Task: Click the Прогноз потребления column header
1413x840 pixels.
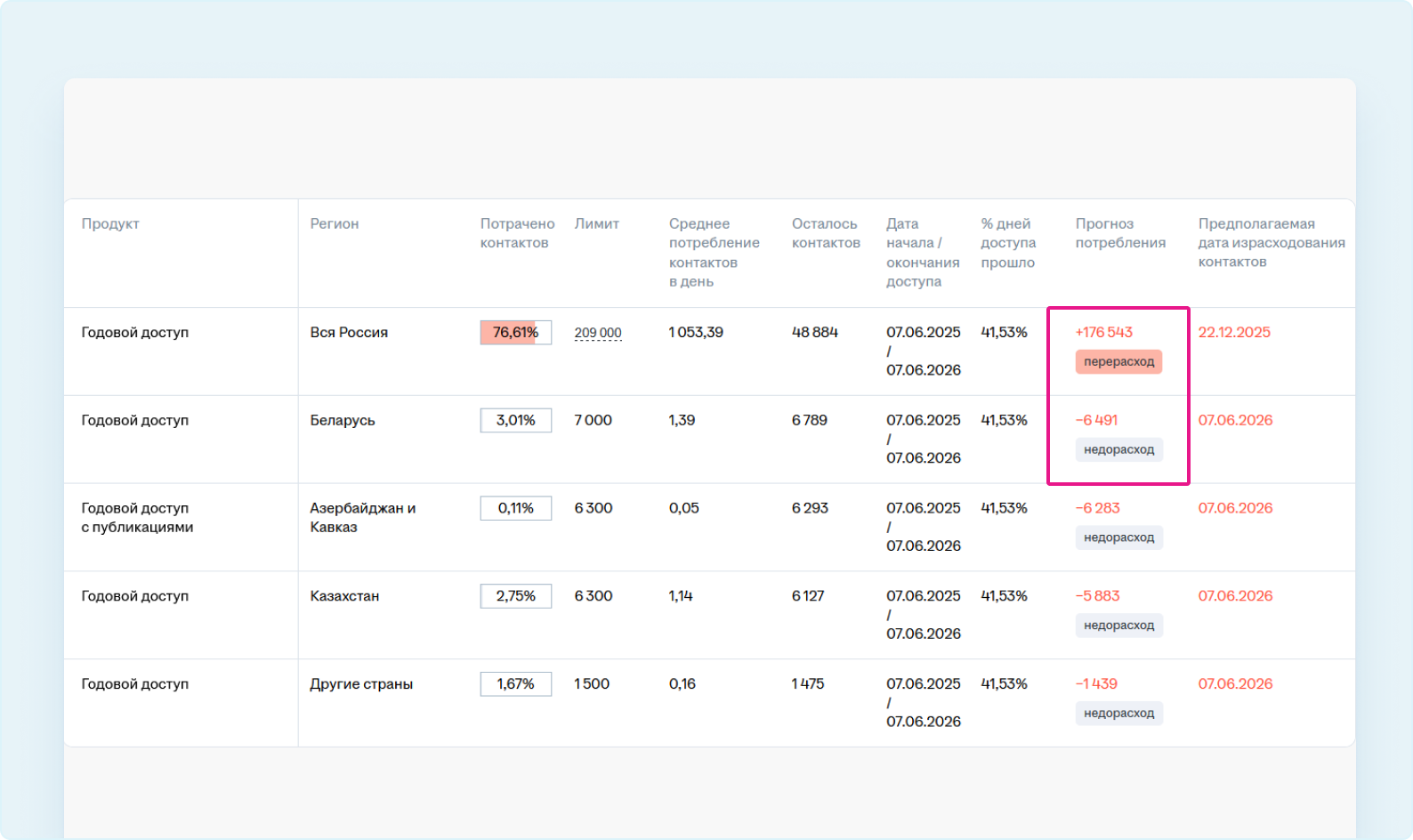Action: [1119, 233]
